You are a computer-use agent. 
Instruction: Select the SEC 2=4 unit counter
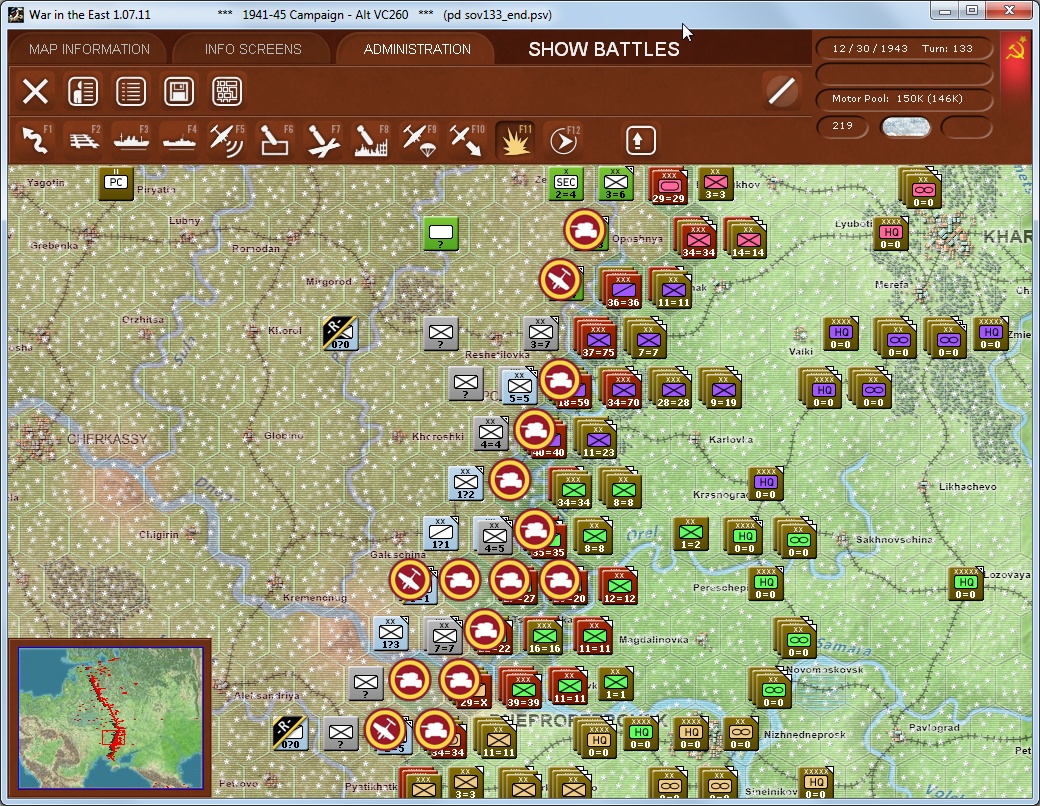[x=566, y=184]
